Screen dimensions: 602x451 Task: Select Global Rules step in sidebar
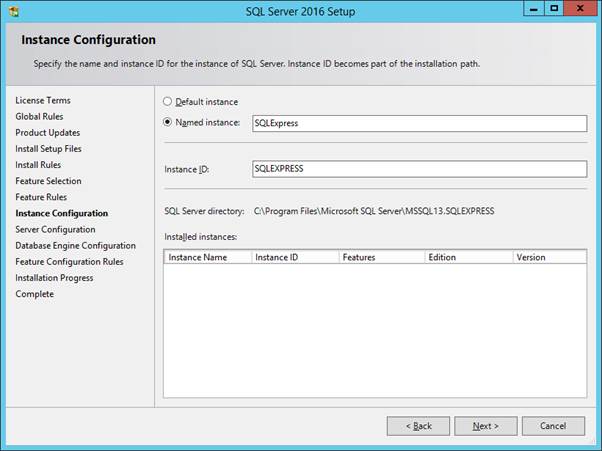39,116
